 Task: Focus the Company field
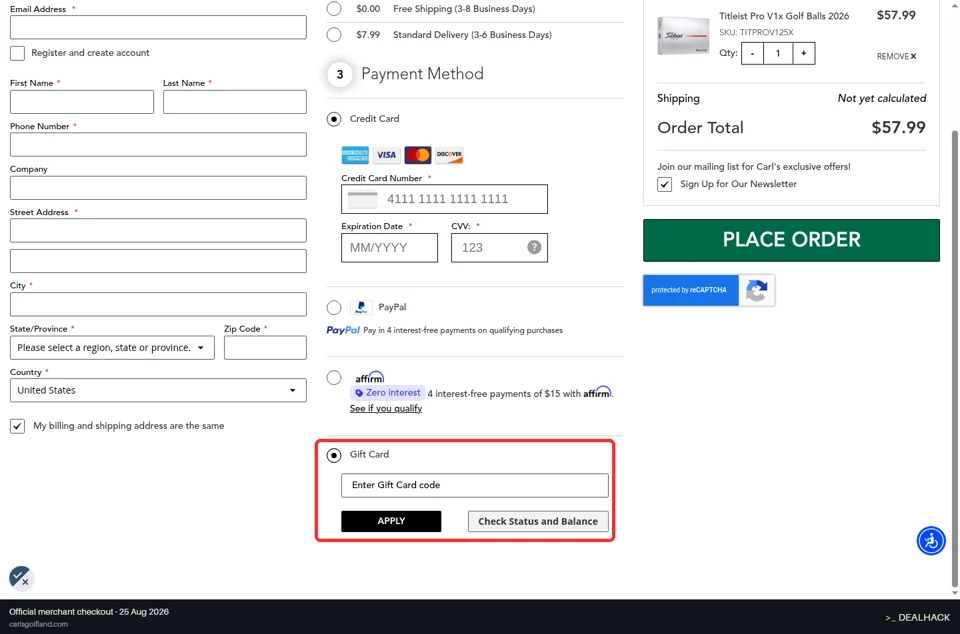click(x=158, y=188)
